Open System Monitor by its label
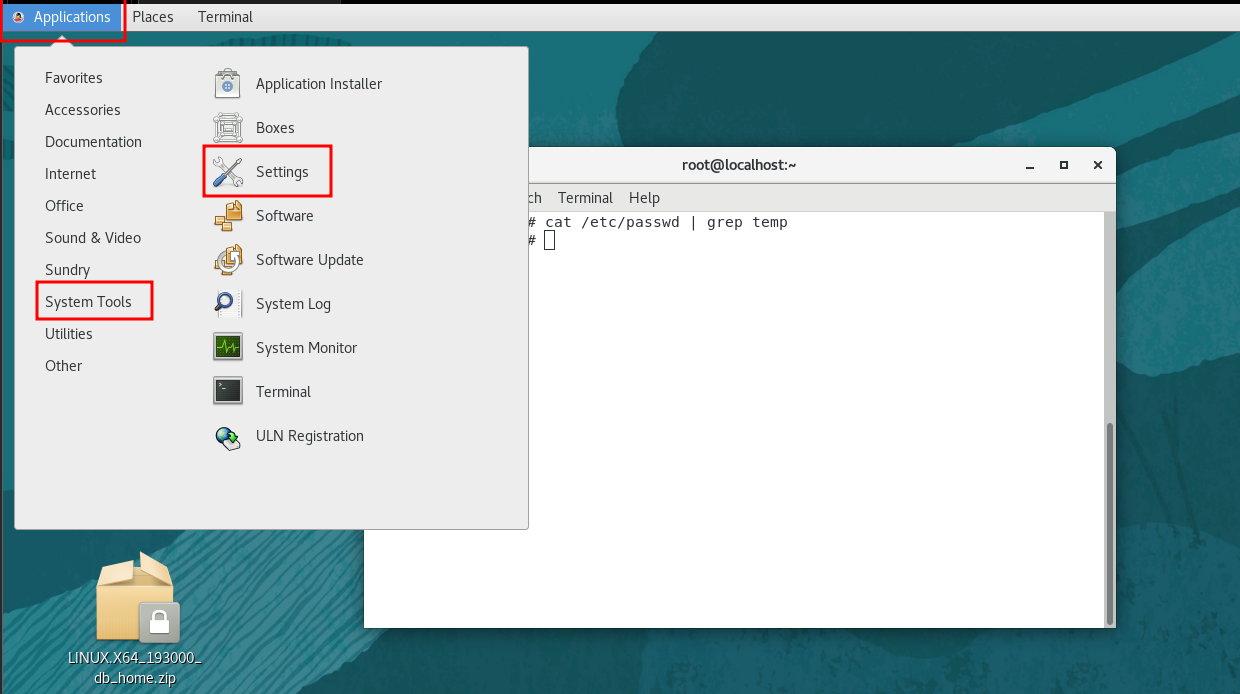The height and width of the screenshot is (694, 1240). pyautogui.click(x=306, y=348)
